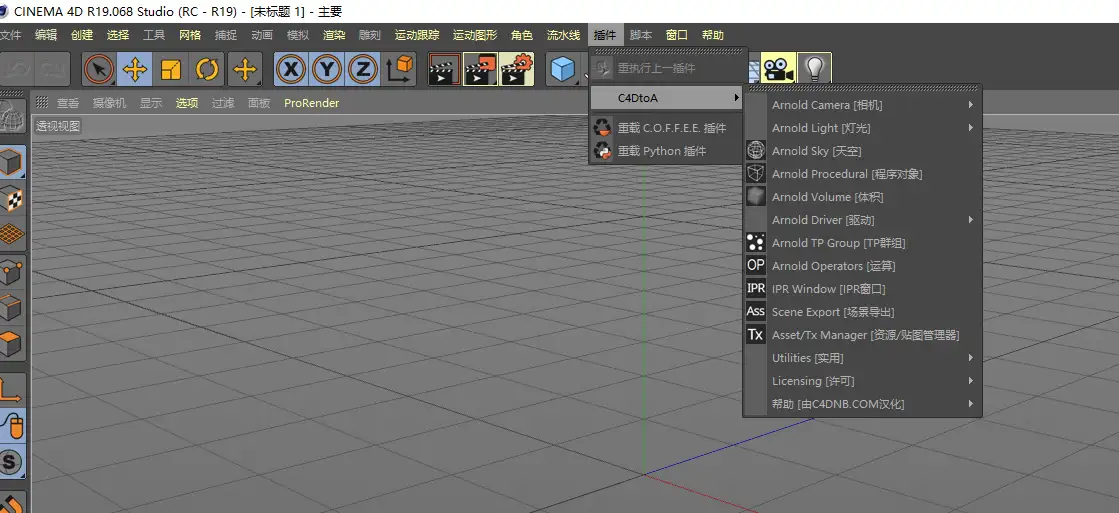This screenshot has height=513, width=1119.
Task: Click the Ass scene export icon
Action: click(756, 311)
